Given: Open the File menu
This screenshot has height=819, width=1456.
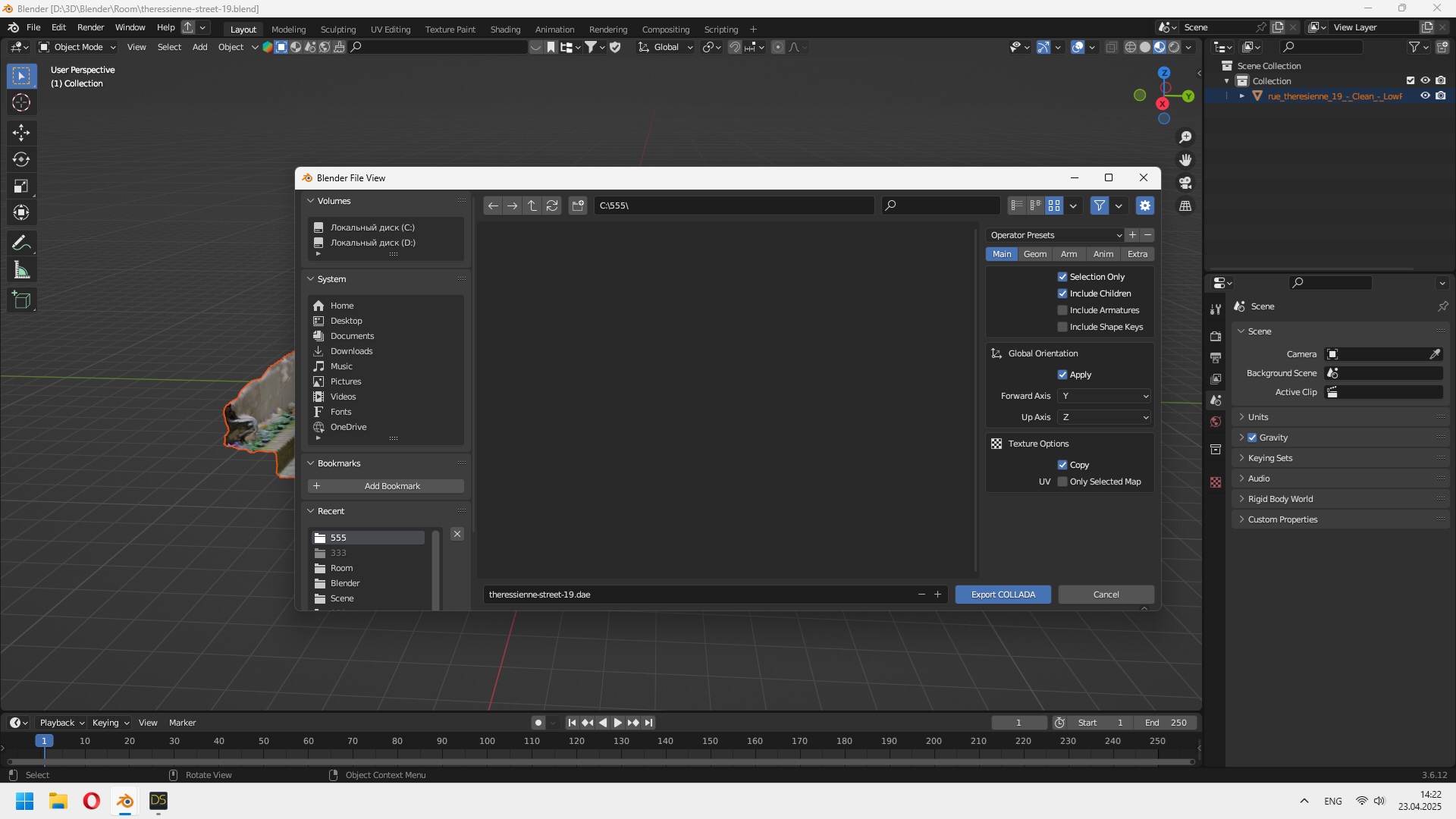Looking at the screenshot, I should (33, 27).
